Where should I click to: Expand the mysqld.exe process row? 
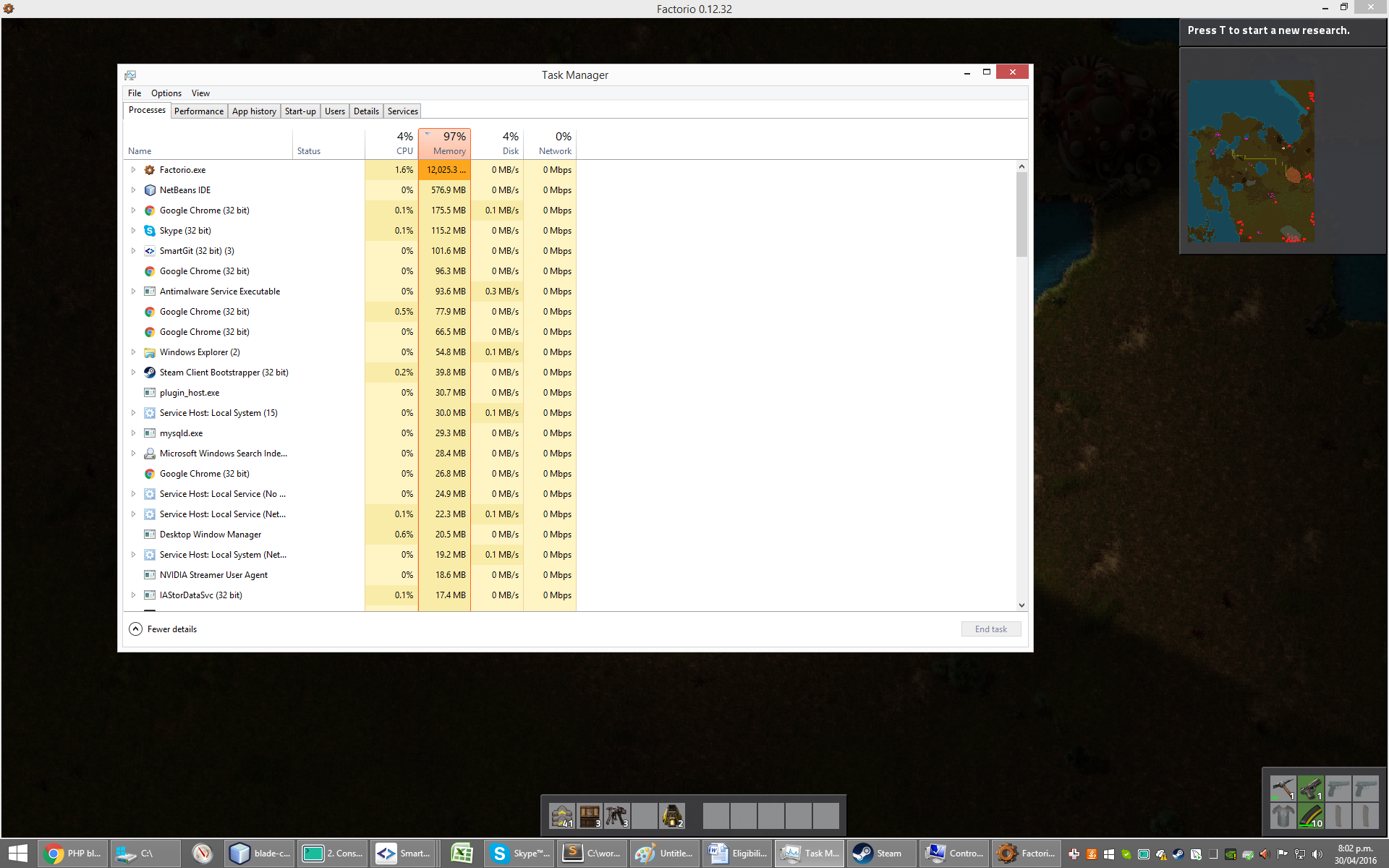[133, 433]
